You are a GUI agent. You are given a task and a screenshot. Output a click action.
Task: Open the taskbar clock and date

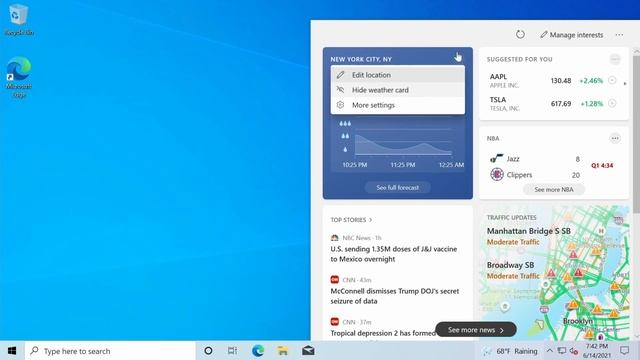(x=597, y=351)
